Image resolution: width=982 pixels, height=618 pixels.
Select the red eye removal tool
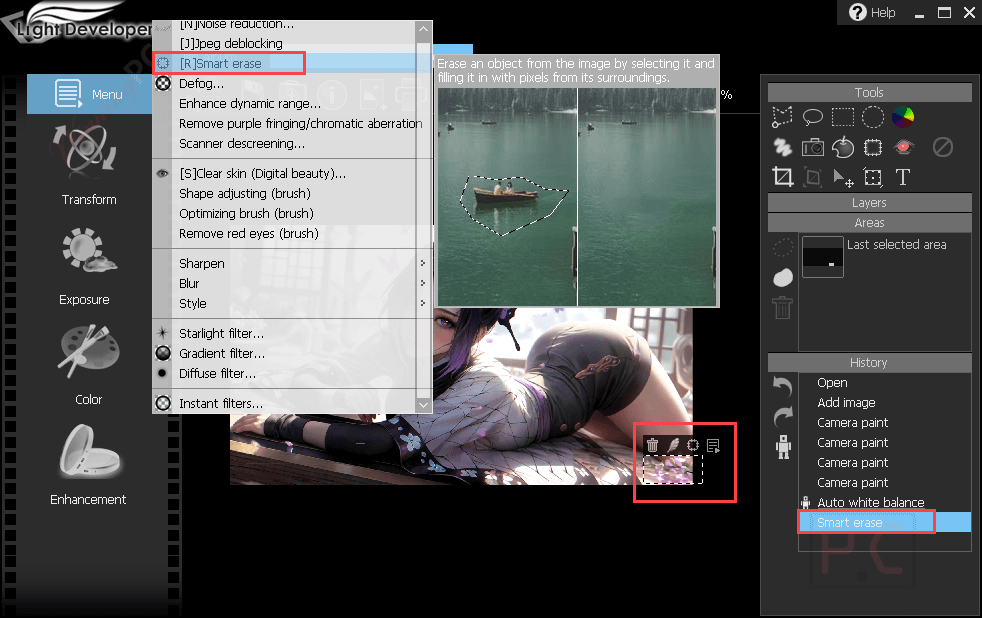click(902, 147)
